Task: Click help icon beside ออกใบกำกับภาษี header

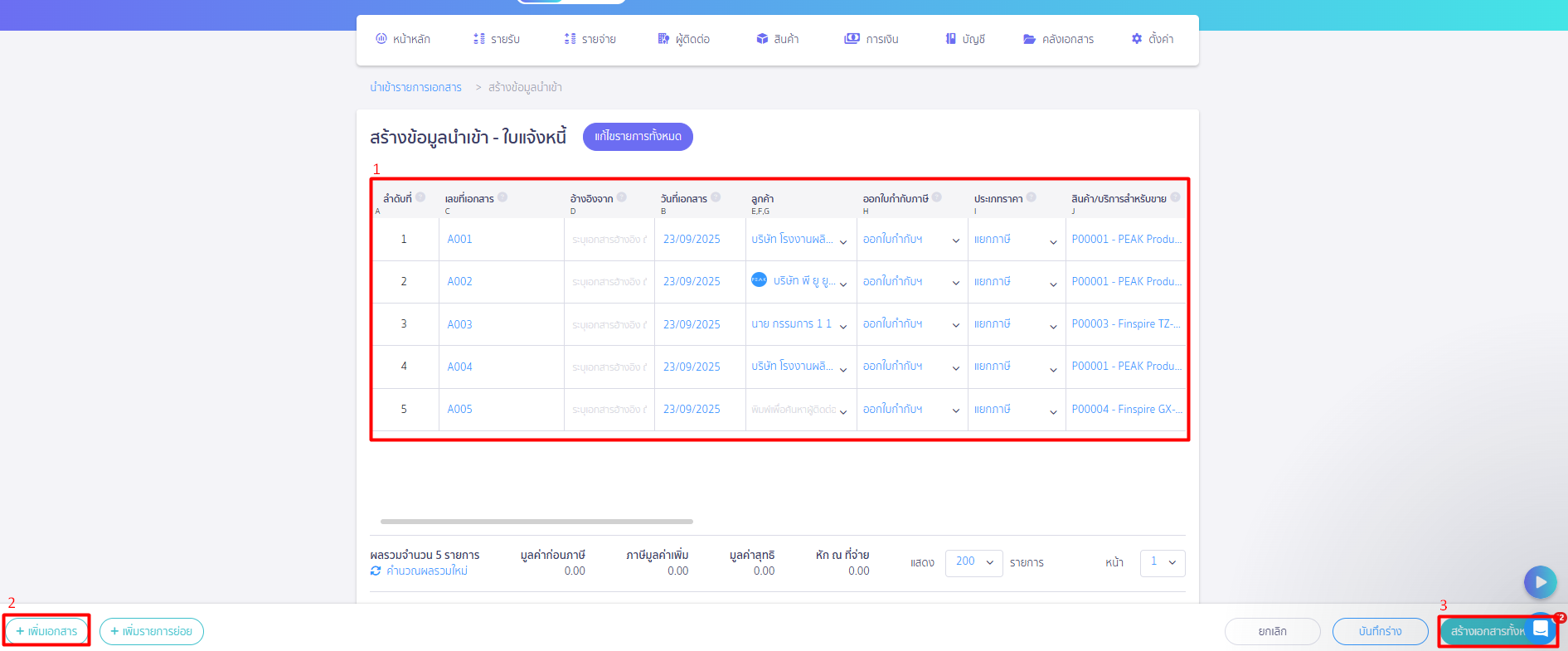Action: coord(937,197)
